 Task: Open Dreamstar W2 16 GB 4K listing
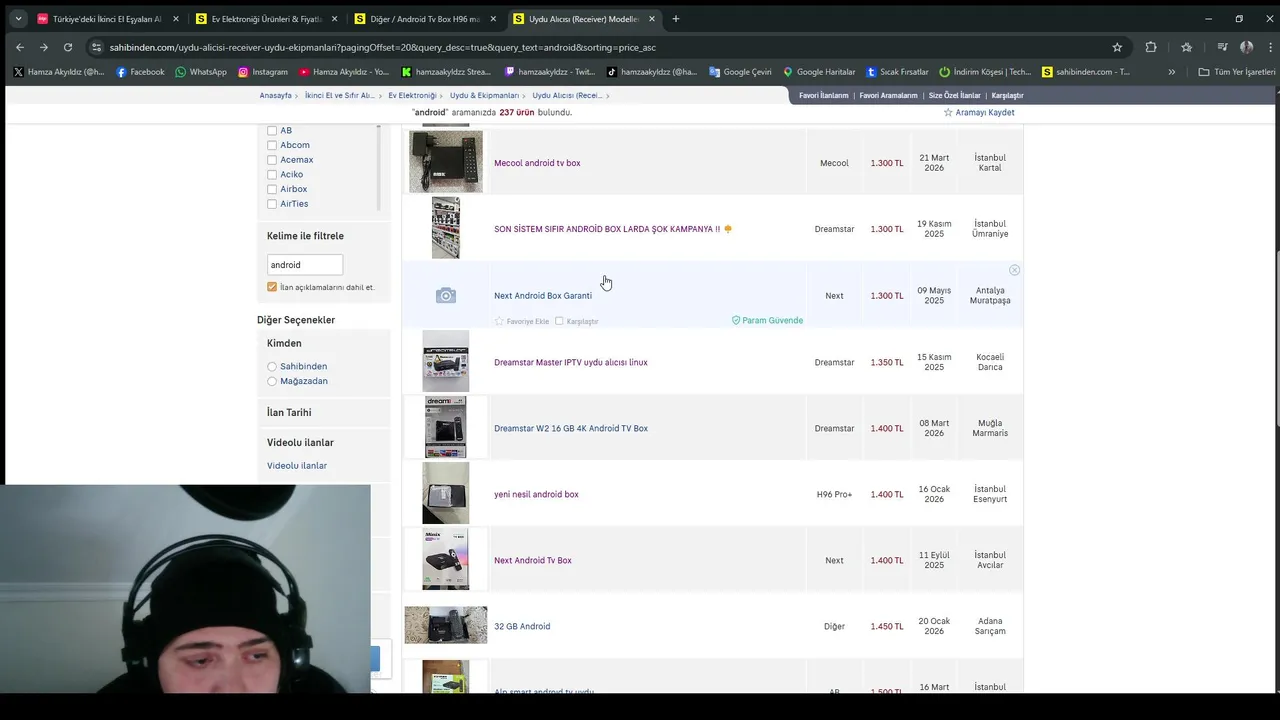tap(571, 428)
